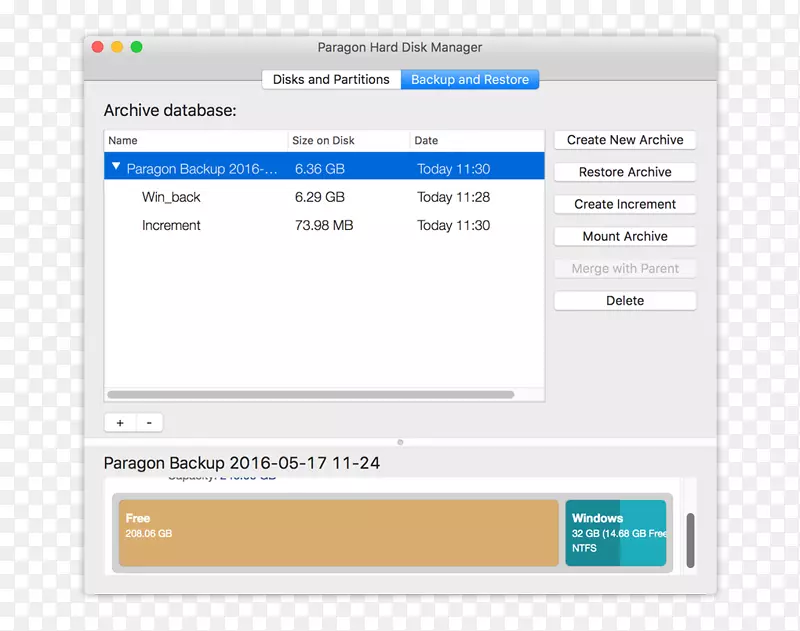Click the minus button below archive list
The height and width of the screenshot is (631, 800).
point(149,423)
